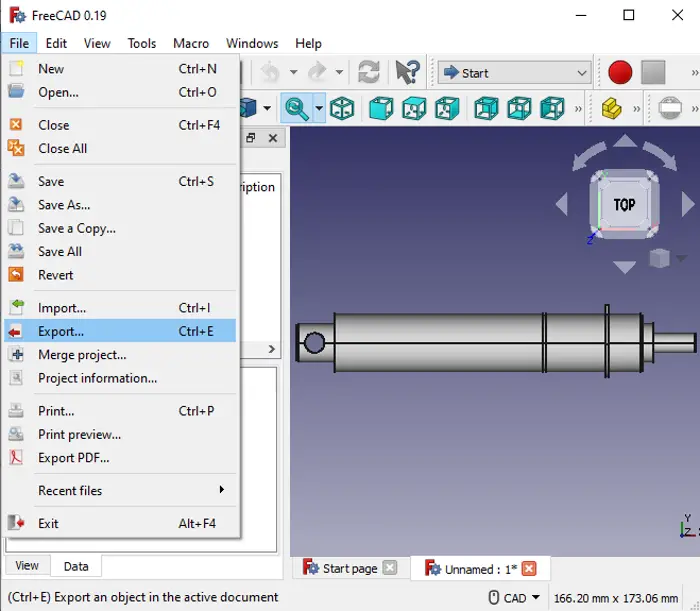Open the zoom fit tool dropdown arrow
Image resolution: width=700 pixels, height=611 pixels.
click(319, 108)
